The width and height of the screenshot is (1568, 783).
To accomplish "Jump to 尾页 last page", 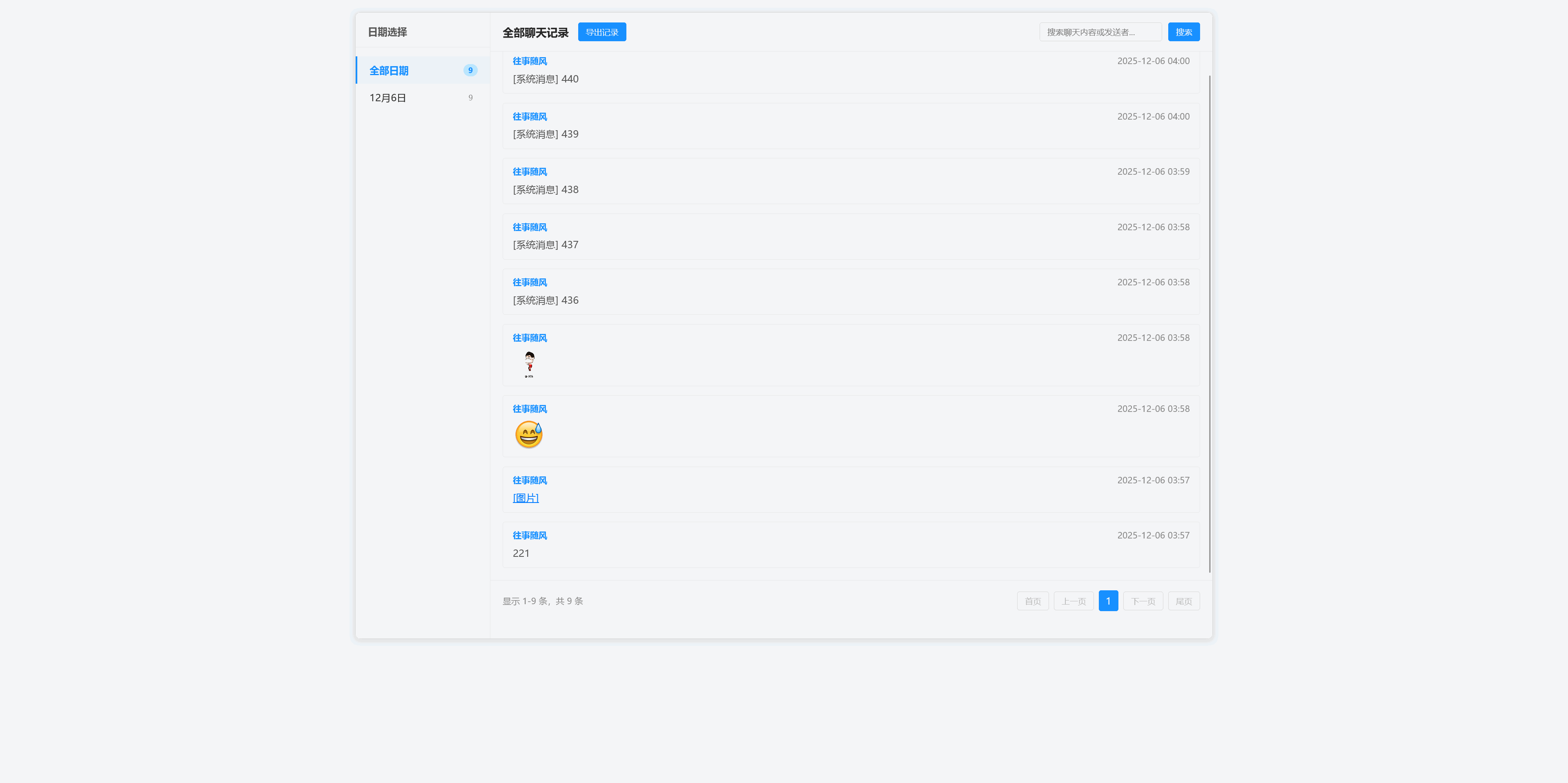I will pyautogui.click(x=1183, y=601).
